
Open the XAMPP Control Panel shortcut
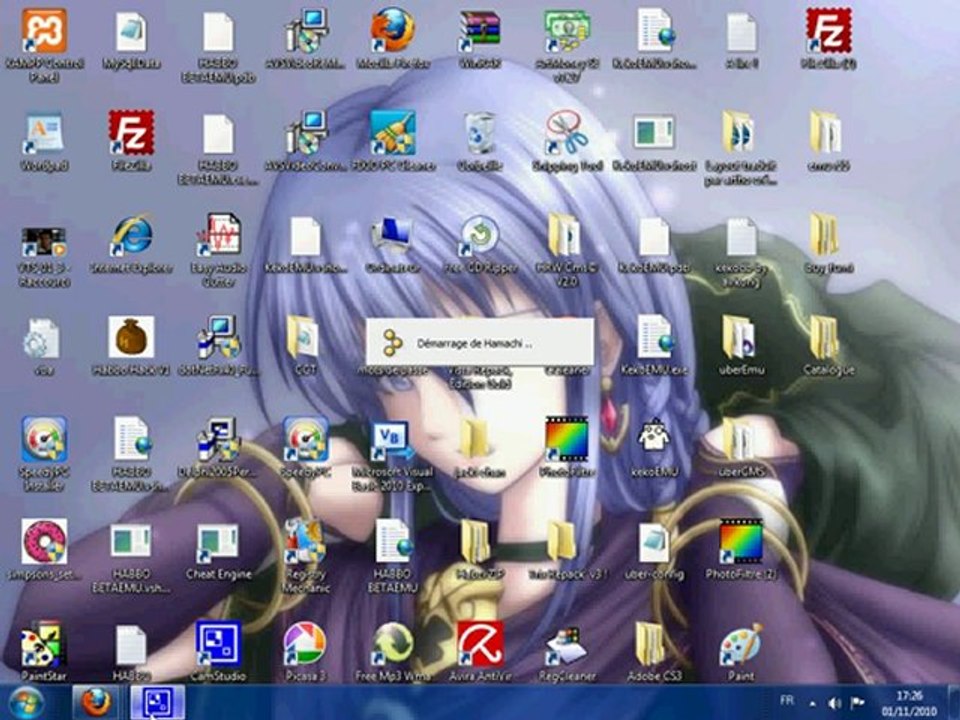pyautogui.click(x=44, y=32)
